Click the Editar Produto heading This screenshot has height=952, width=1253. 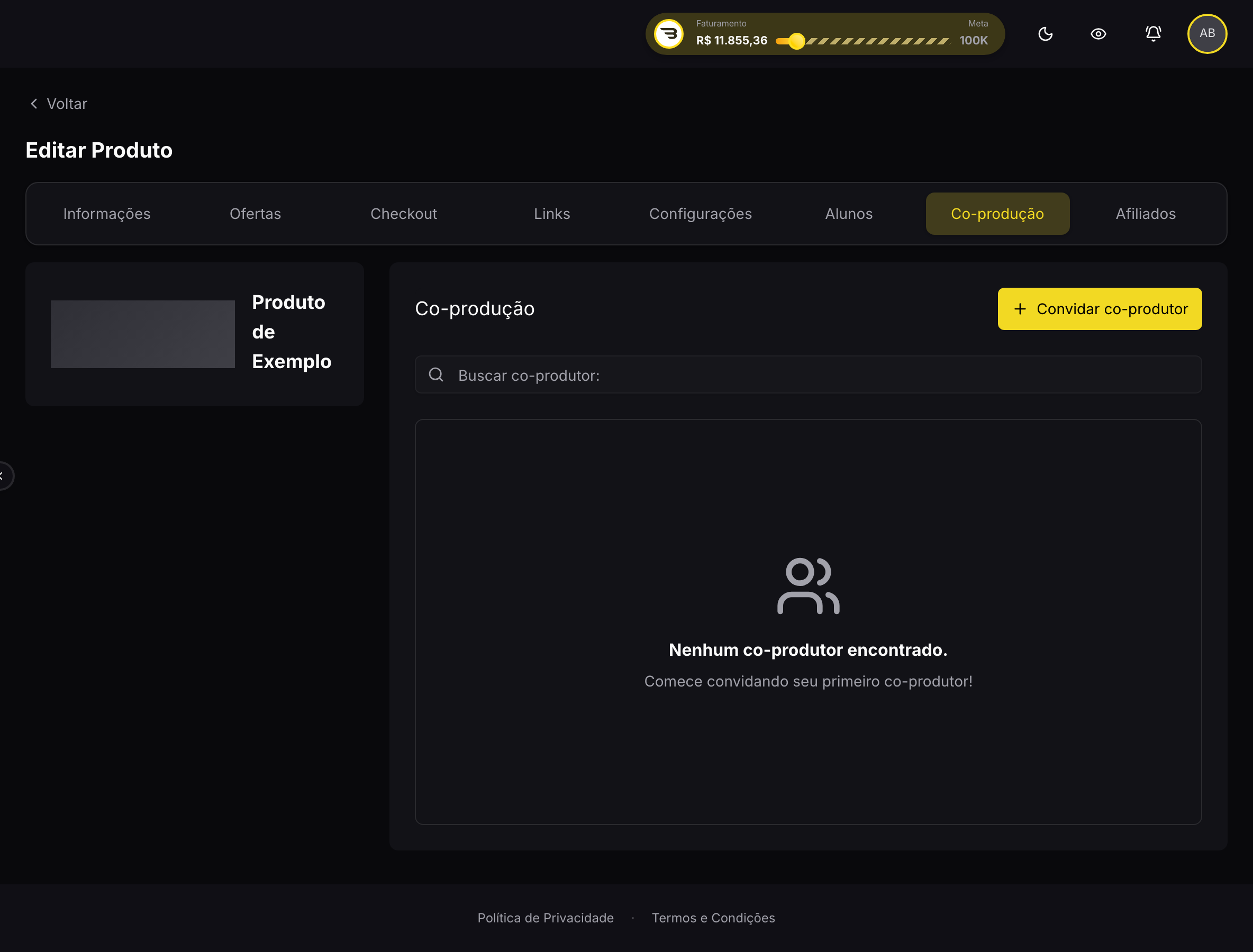(x=99, y=150)
